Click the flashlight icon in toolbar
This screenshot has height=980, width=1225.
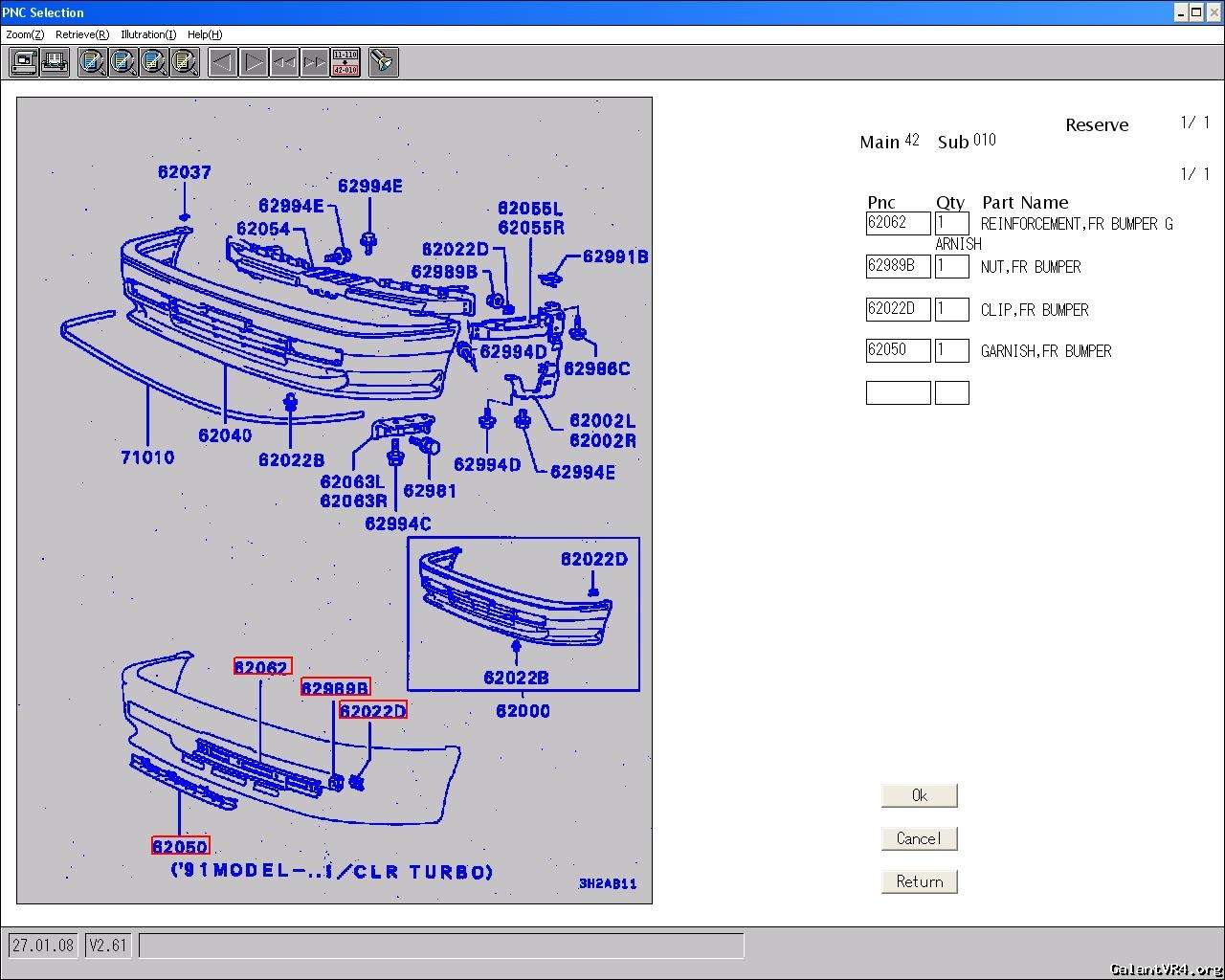383,63
